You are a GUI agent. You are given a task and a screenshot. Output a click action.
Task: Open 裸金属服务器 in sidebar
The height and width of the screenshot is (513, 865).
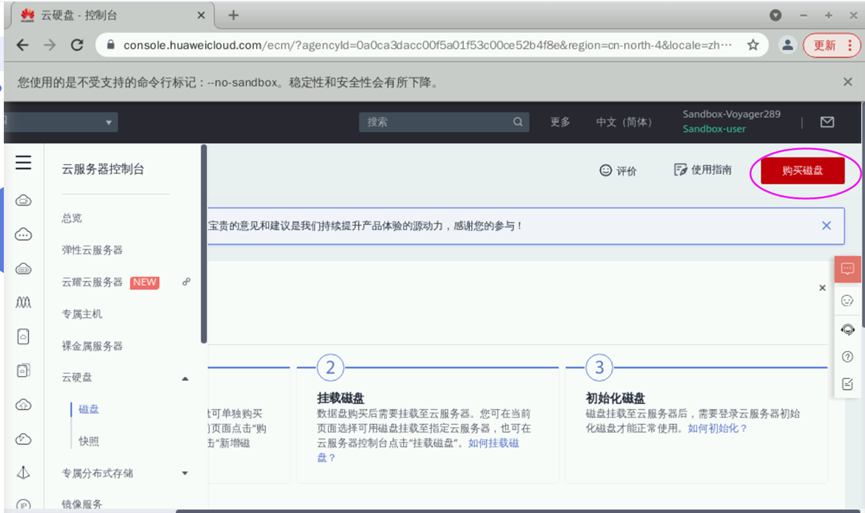tap(92, 346)
